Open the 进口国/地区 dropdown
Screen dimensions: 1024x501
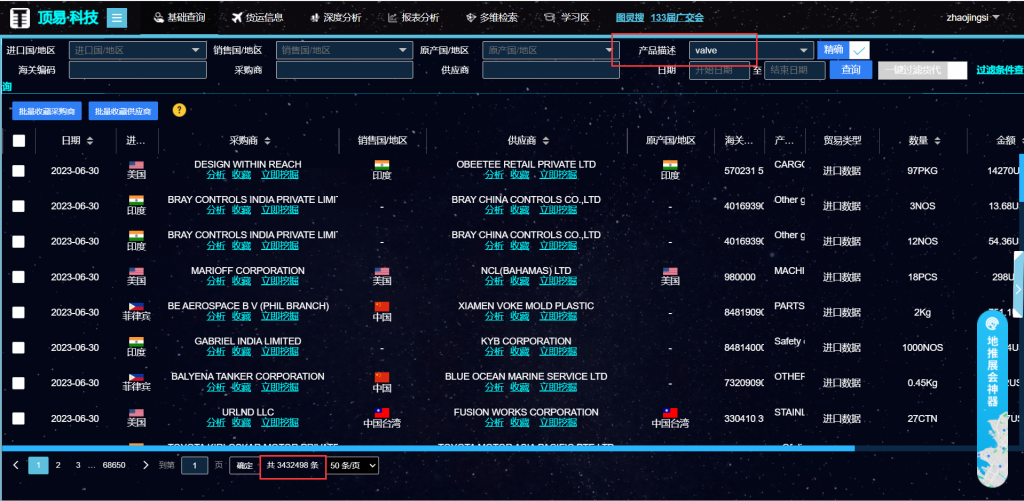tap(136, 50)
